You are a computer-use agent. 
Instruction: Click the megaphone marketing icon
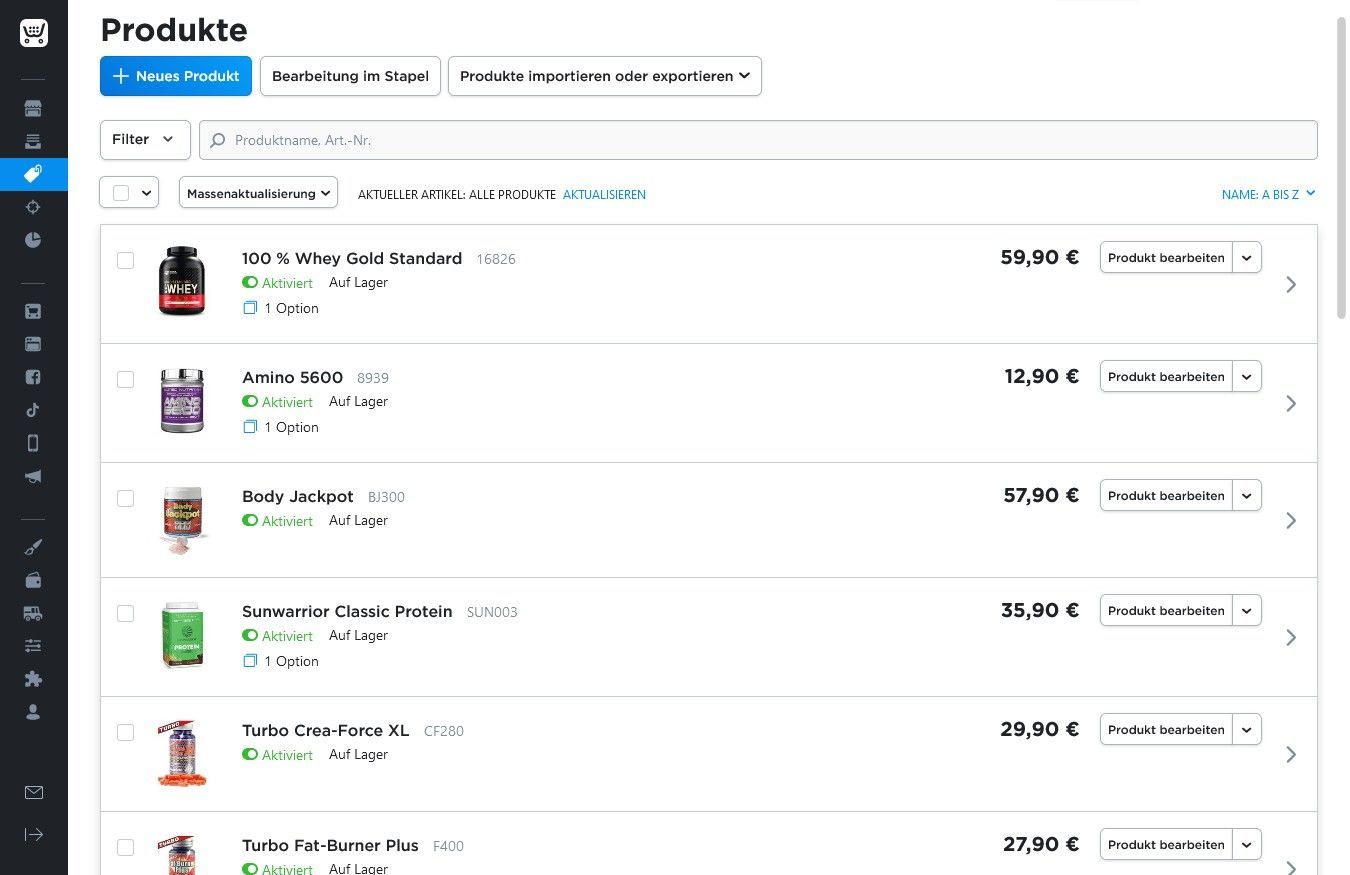pyautogui.click(x=33, y=477)
